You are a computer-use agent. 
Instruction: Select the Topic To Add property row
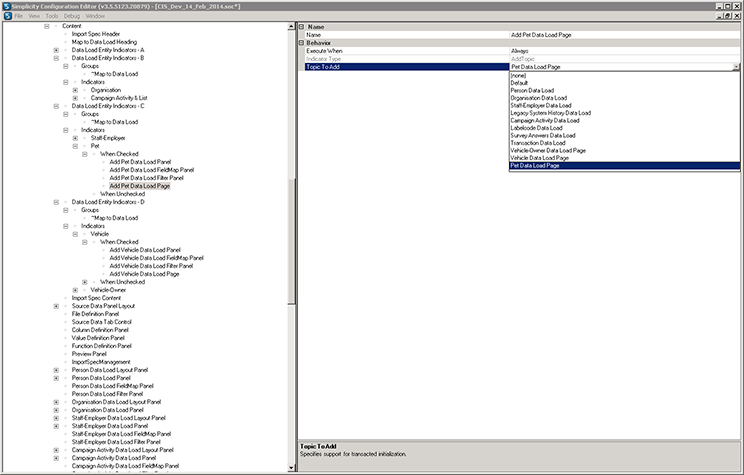(x=407, y=67)
